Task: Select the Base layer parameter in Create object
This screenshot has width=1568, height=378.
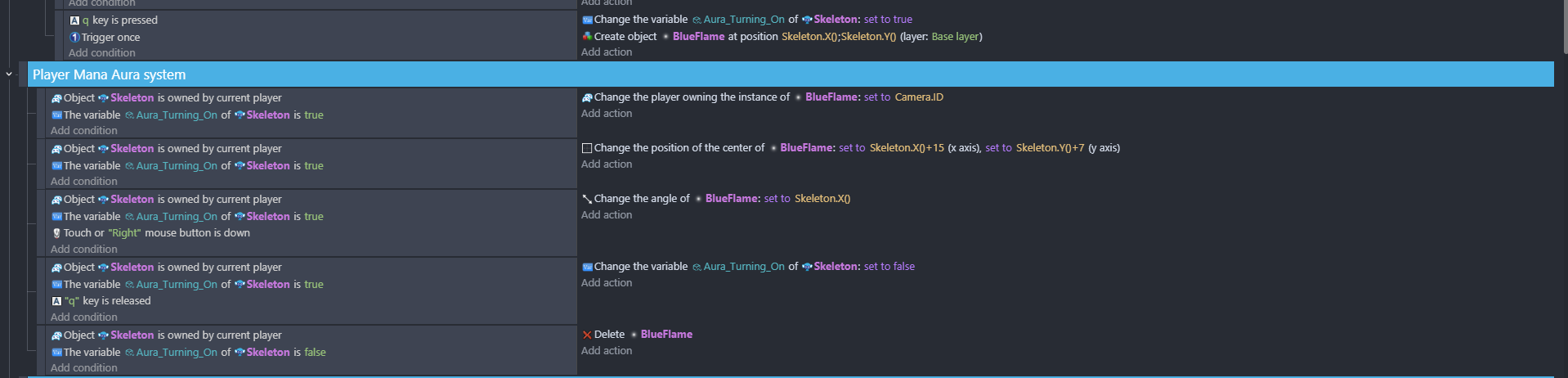Action: point(955,37)
